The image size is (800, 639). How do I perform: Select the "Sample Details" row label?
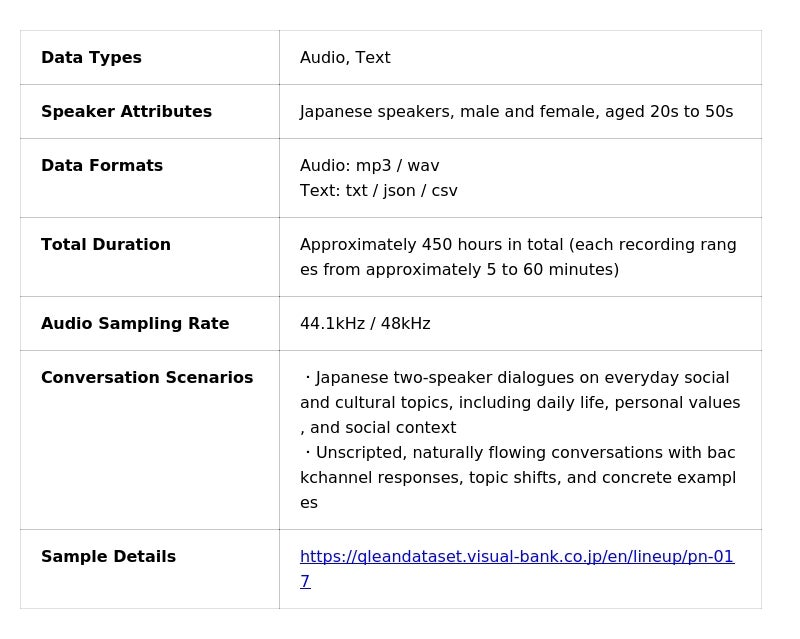pos(108,557)
